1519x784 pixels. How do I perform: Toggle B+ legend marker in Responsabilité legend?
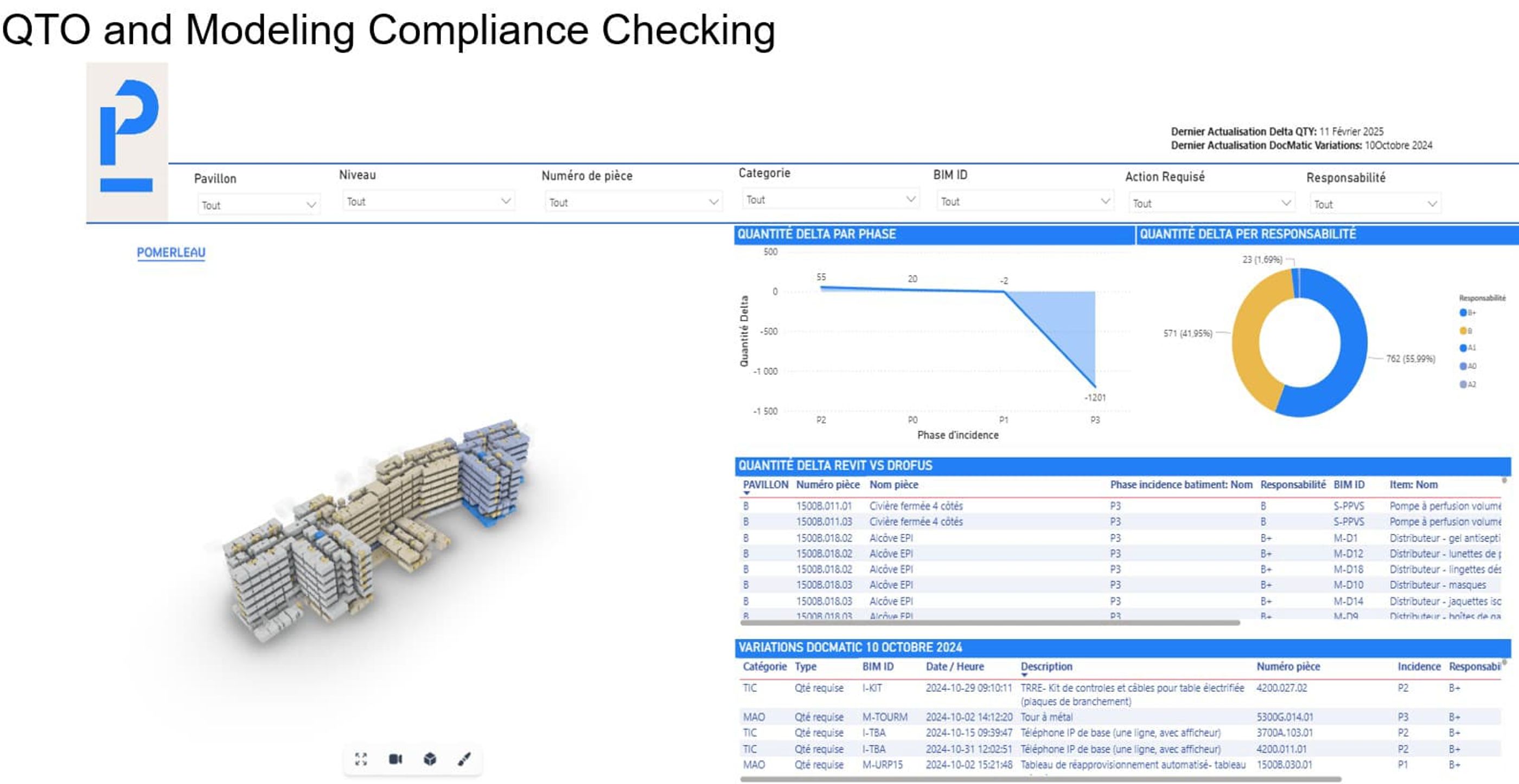[x=1463, y=312]
